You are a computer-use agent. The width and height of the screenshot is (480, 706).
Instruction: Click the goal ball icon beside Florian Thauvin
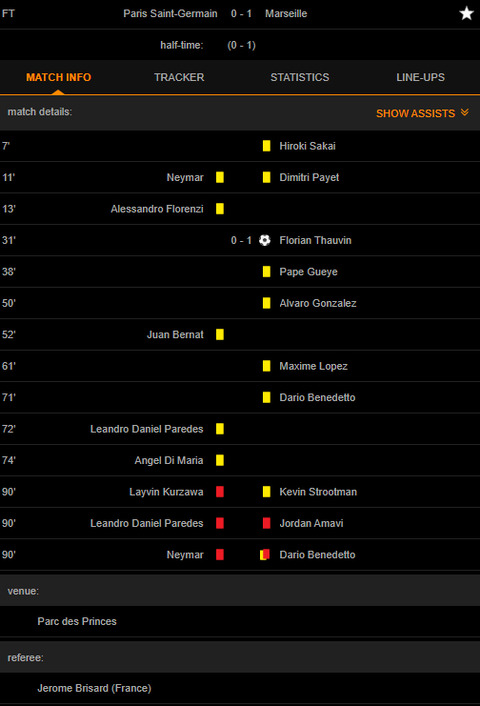(x=265, y=240)
